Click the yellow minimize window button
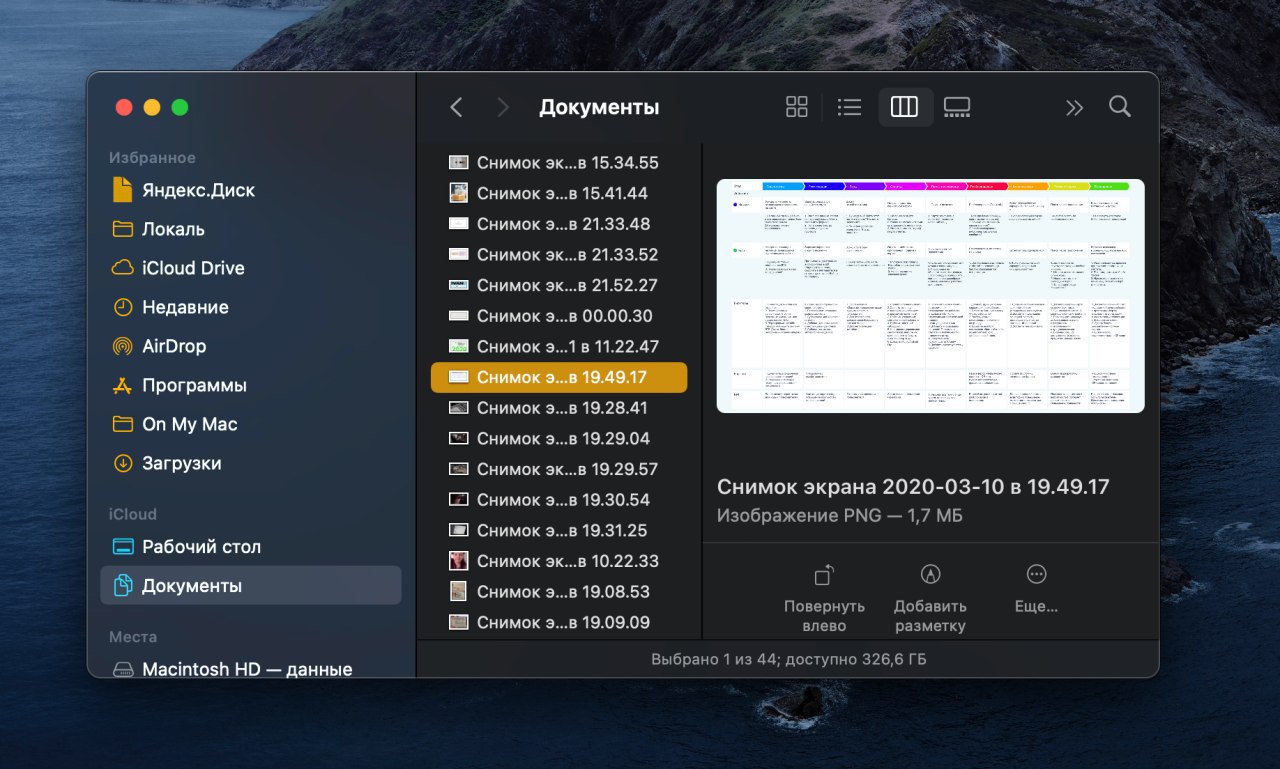1280x769 pixels. tap(152, 107)
